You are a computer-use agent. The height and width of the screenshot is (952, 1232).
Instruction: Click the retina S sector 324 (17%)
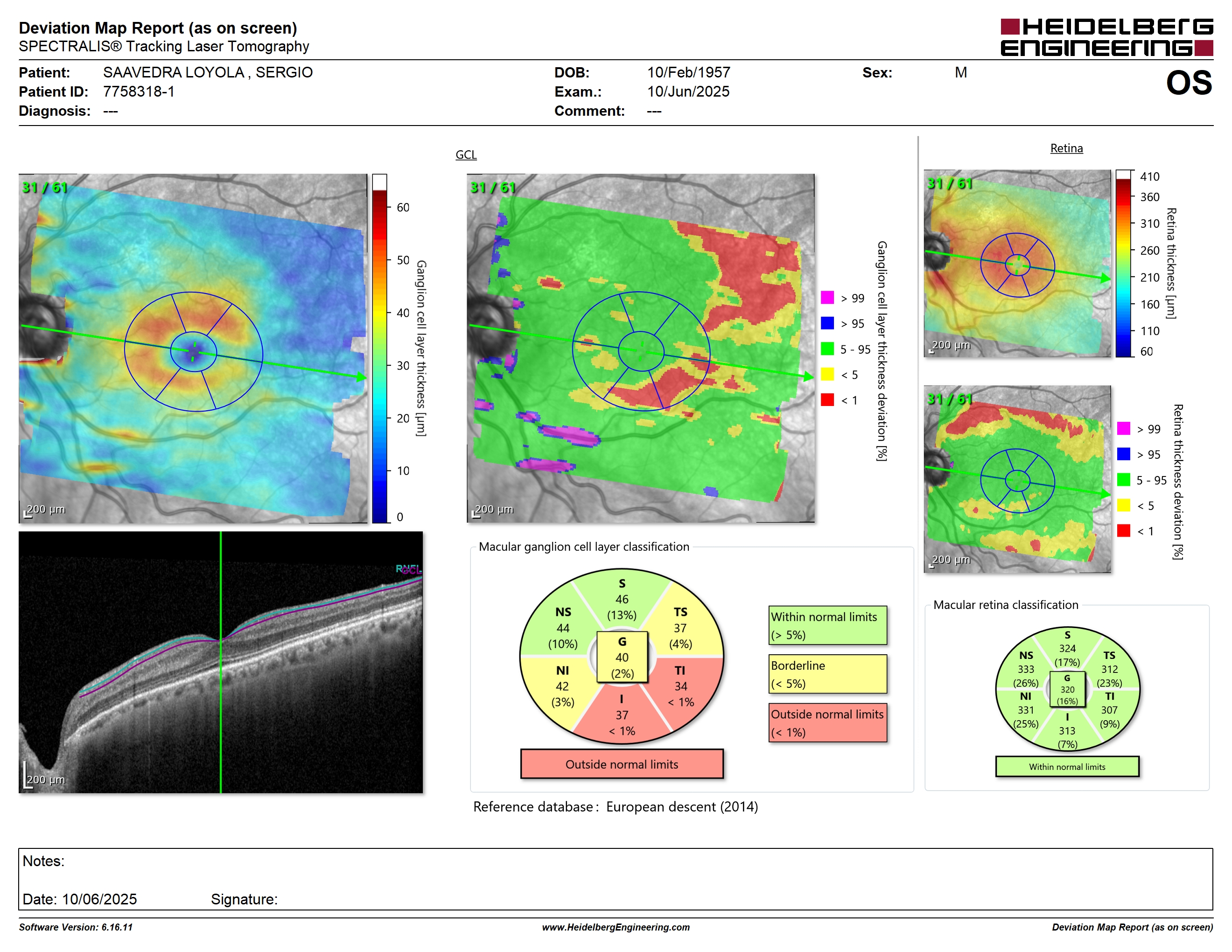pyautogui.click(x=1067, y=649)
